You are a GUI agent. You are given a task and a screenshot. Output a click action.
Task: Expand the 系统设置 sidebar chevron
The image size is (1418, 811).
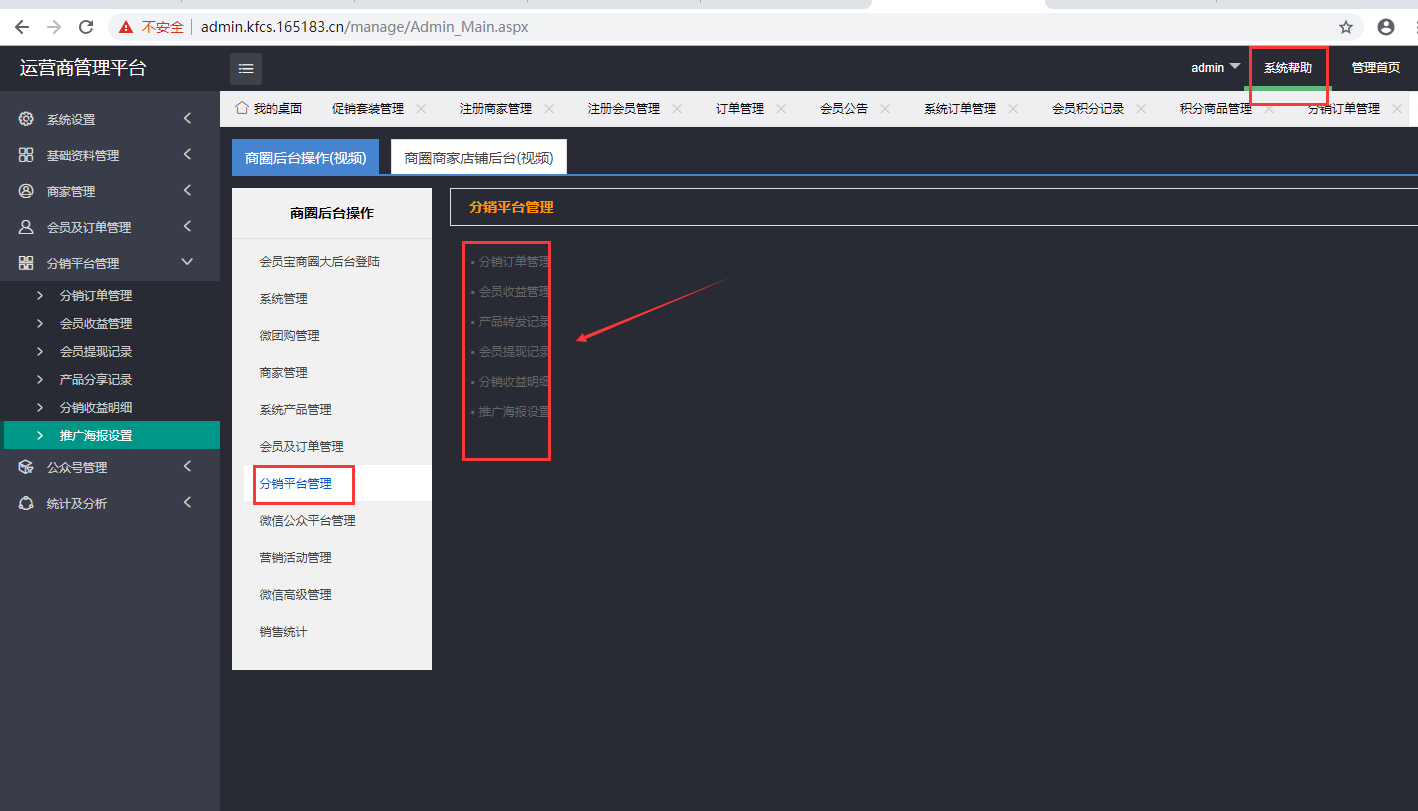point(187,119)
